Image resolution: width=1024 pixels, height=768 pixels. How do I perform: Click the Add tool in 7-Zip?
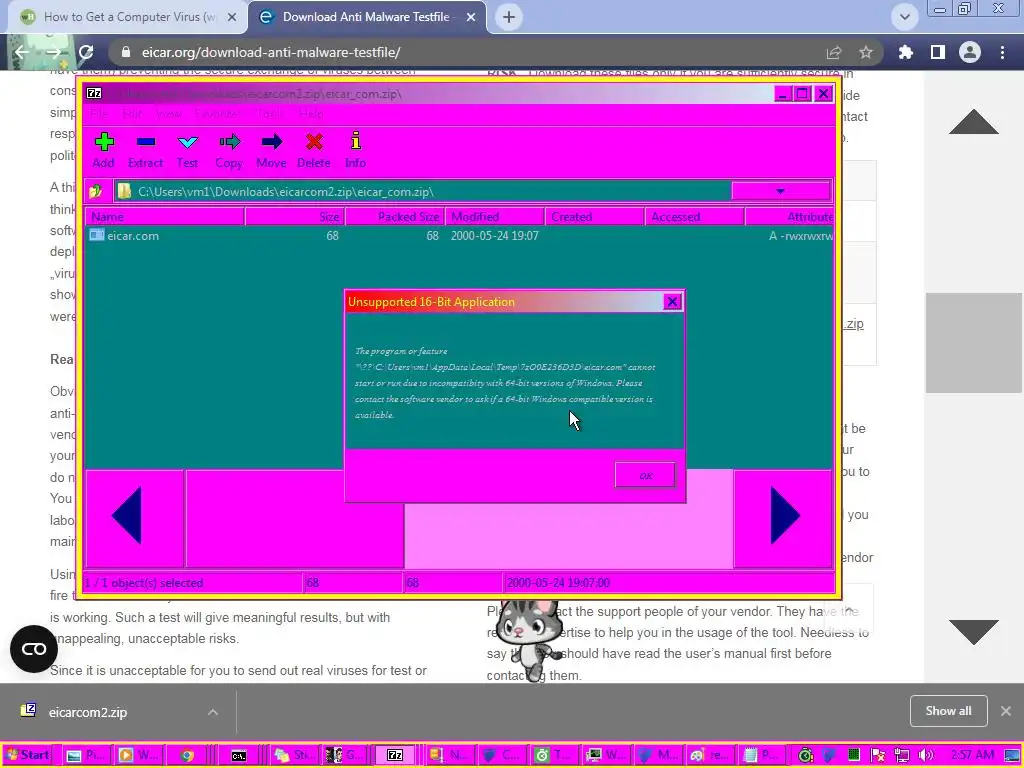coord(103,151)
